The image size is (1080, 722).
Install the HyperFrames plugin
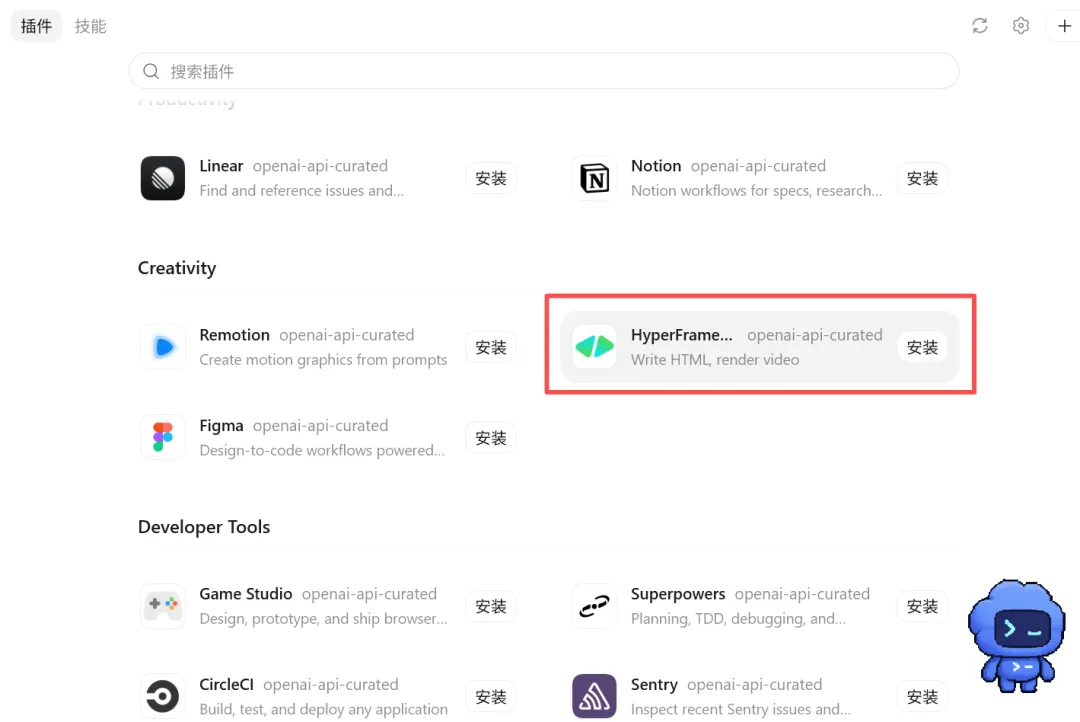click(922, 347)
